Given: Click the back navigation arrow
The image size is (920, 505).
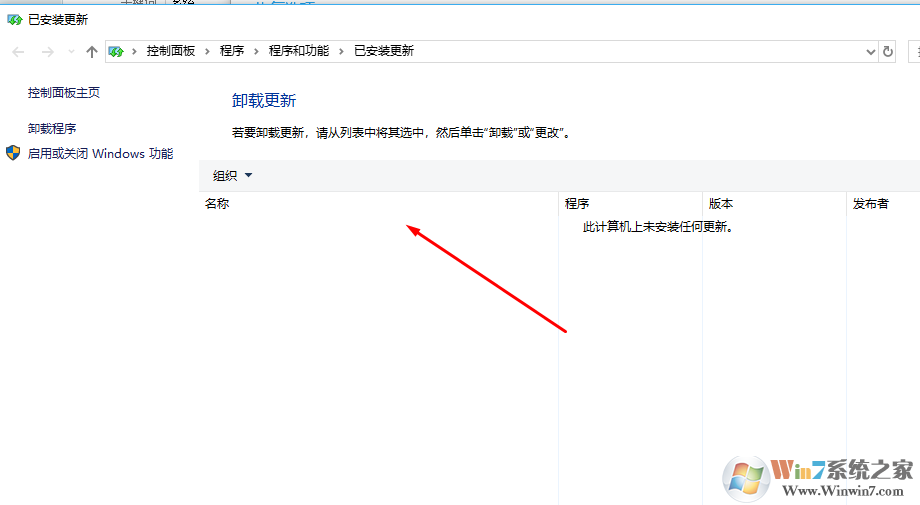Looking at the screenshot, I should pyautogui.click(x=18, y=52).
